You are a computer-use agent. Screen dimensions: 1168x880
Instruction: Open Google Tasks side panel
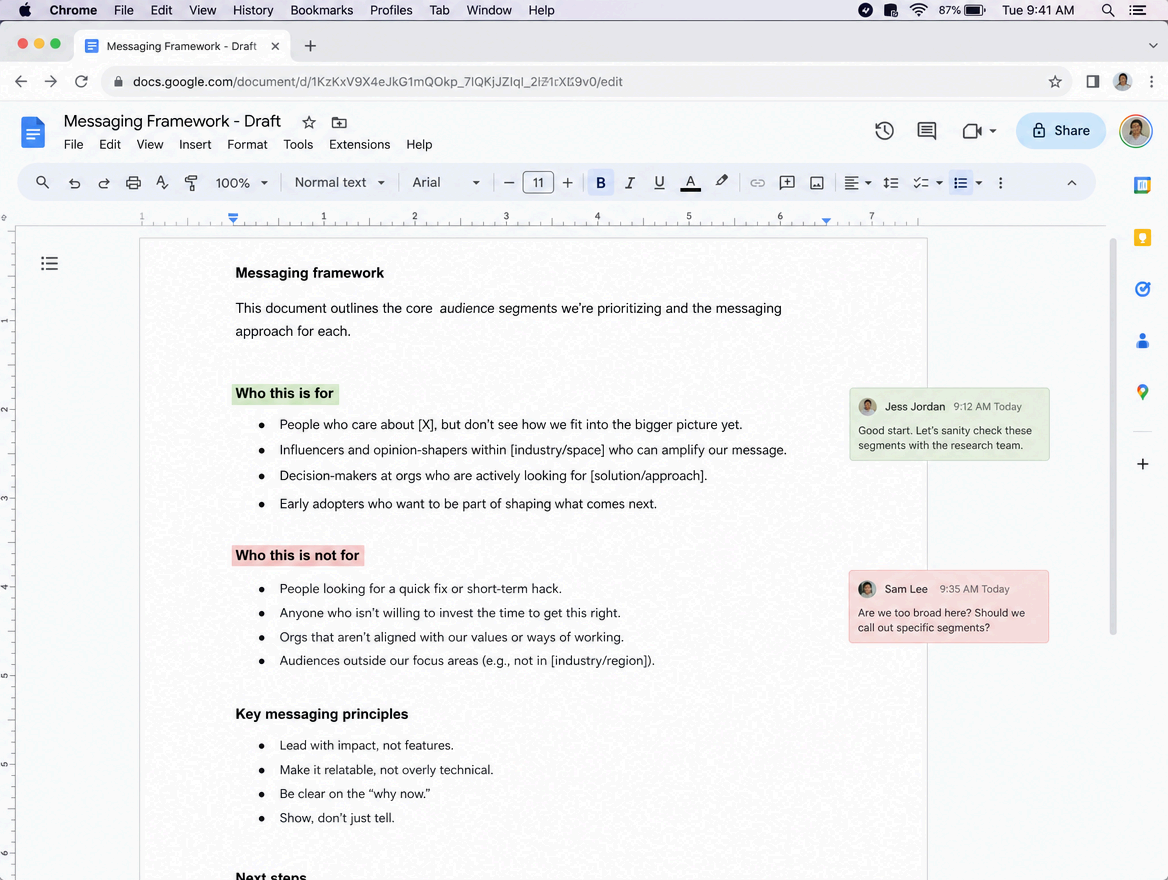coord(1142,289)
